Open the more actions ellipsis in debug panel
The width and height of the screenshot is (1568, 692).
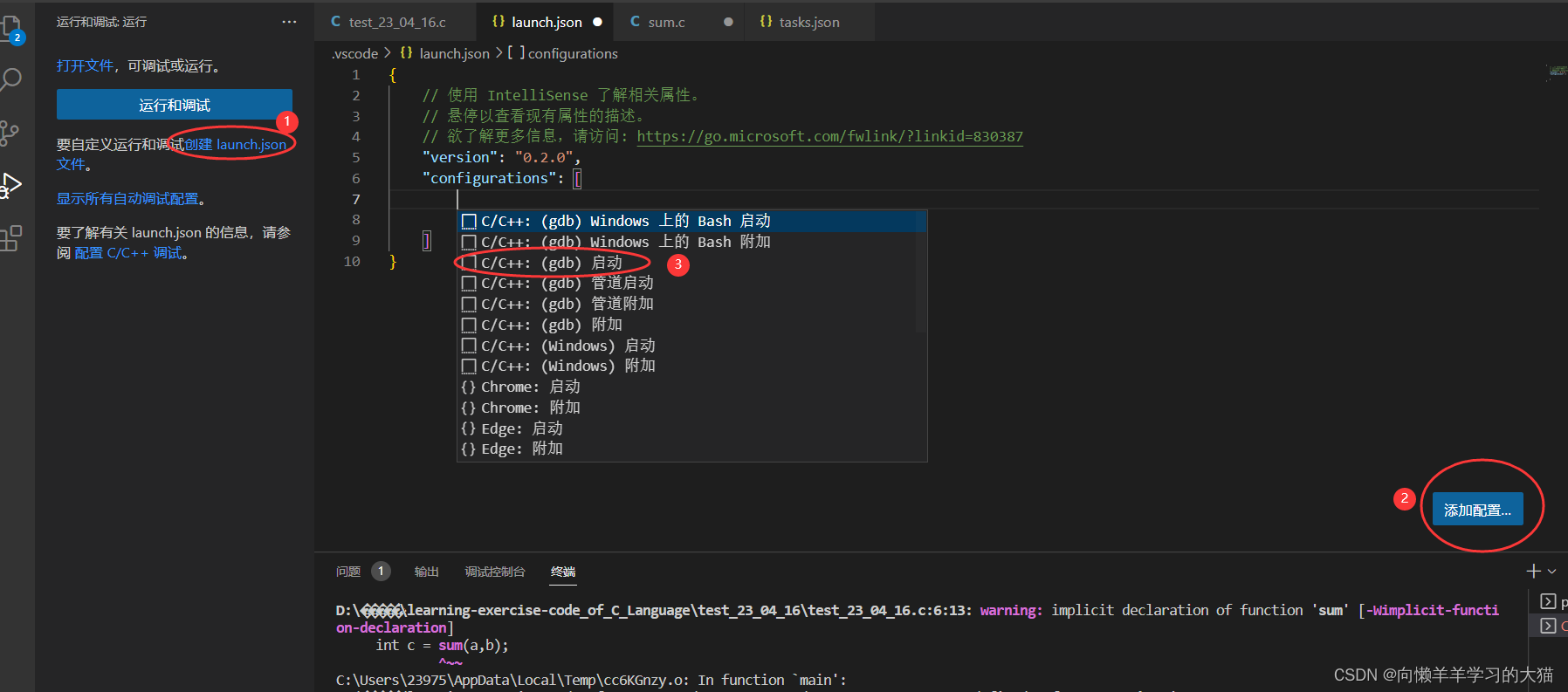pos(289,22)
